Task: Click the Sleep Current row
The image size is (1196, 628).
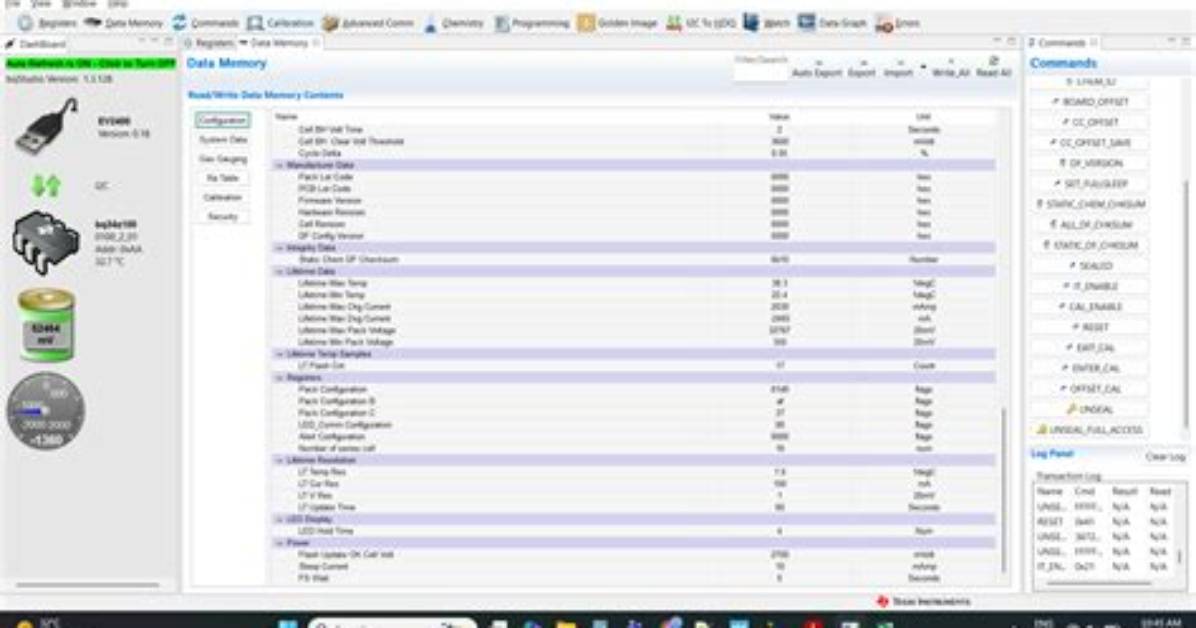Action: click(x=633, y=567)
